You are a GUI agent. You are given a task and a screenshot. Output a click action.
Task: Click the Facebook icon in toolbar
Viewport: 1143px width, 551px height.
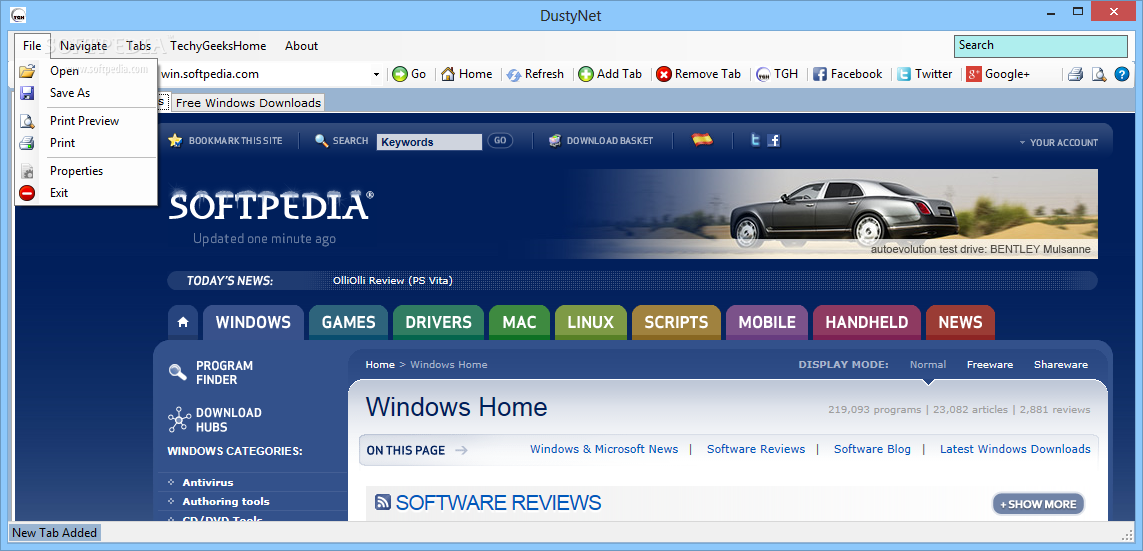tap(820, 74)
